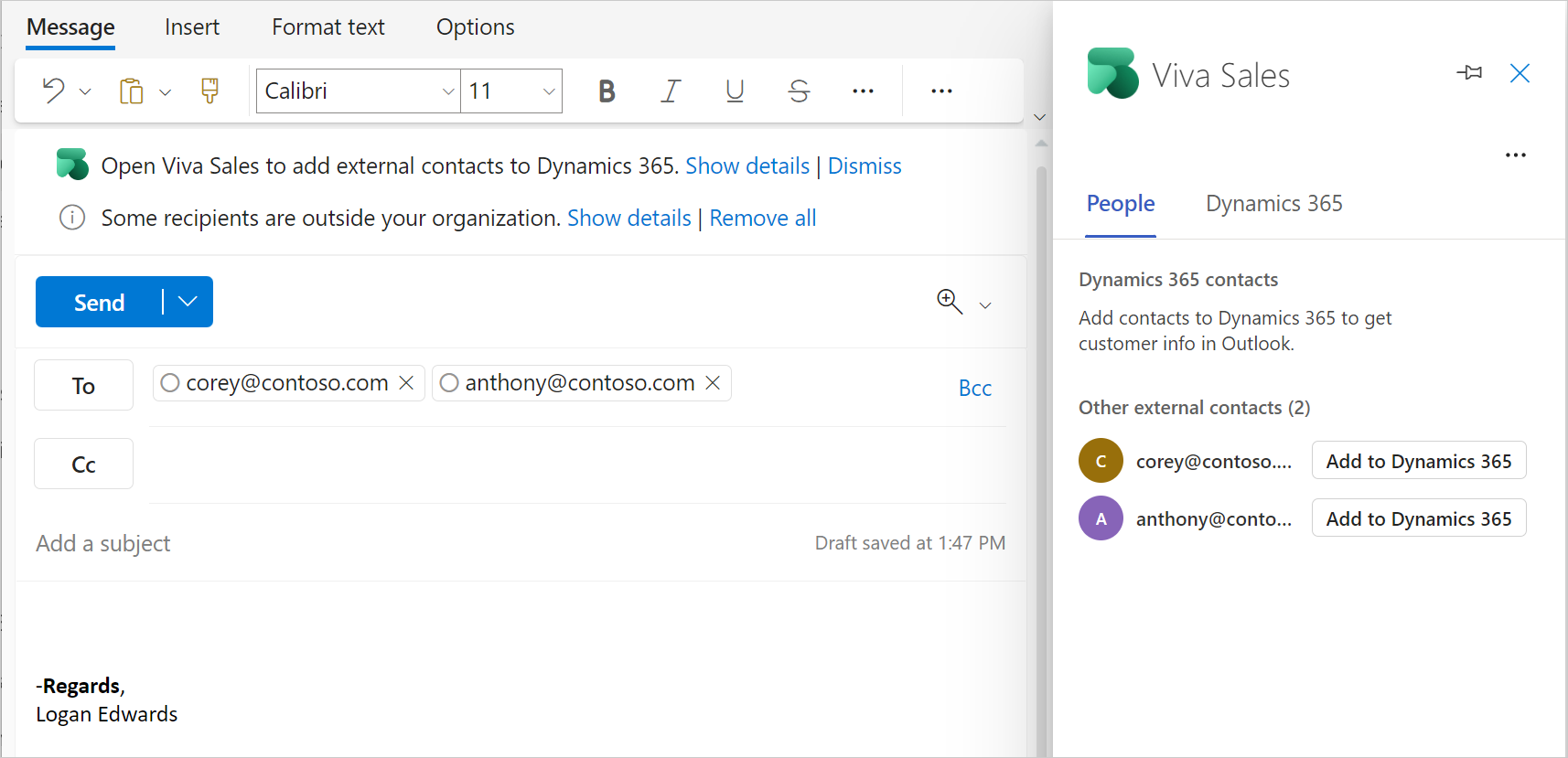
Task: Open Viva Sales pane more options ellipsis
Action: 1516,155
